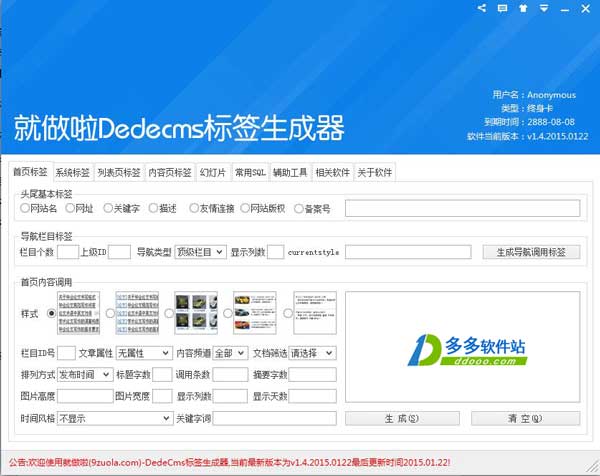Minimize the window
Viewport: 600px width, 476px height.
point(565,9)
